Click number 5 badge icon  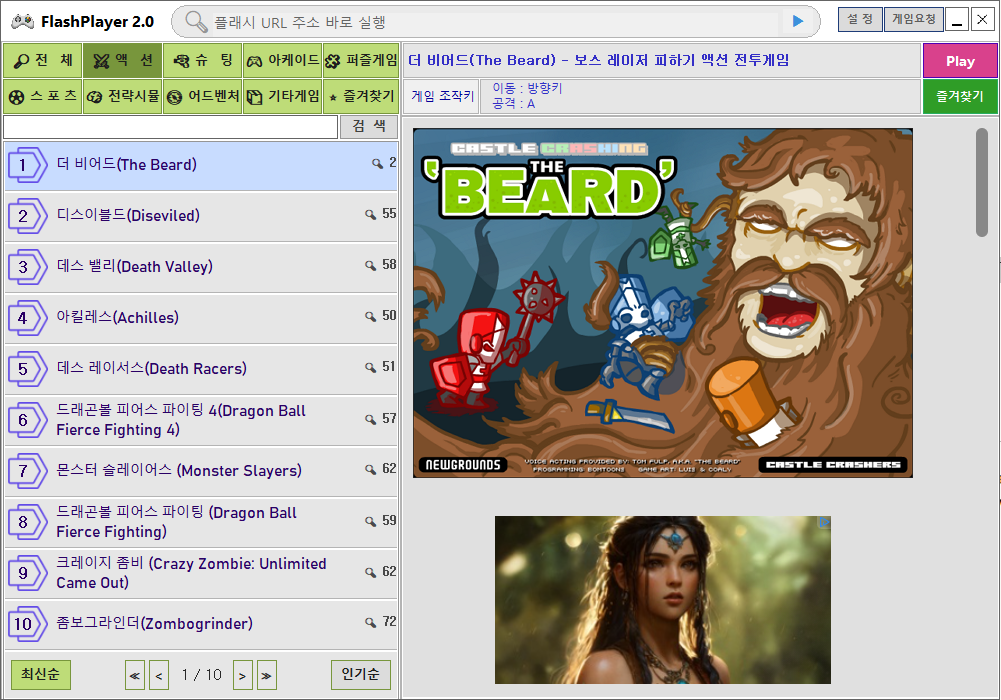pos(27,369)
